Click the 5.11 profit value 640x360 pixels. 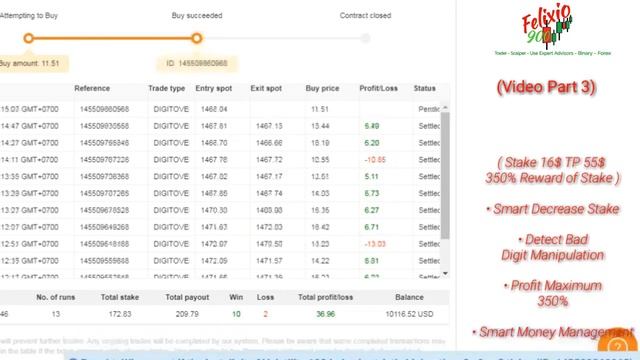pos(371,177)
